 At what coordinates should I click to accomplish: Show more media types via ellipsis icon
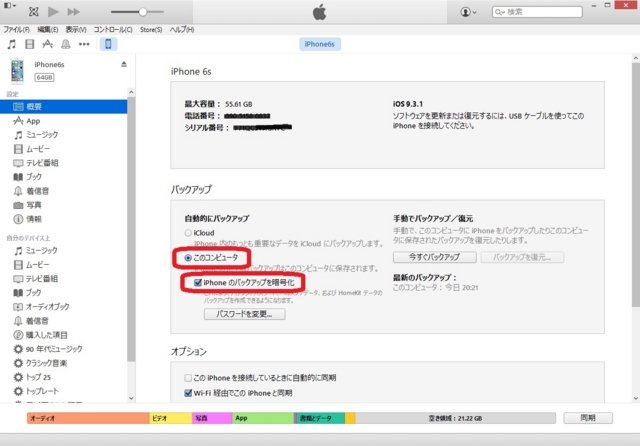coord(84,44)
